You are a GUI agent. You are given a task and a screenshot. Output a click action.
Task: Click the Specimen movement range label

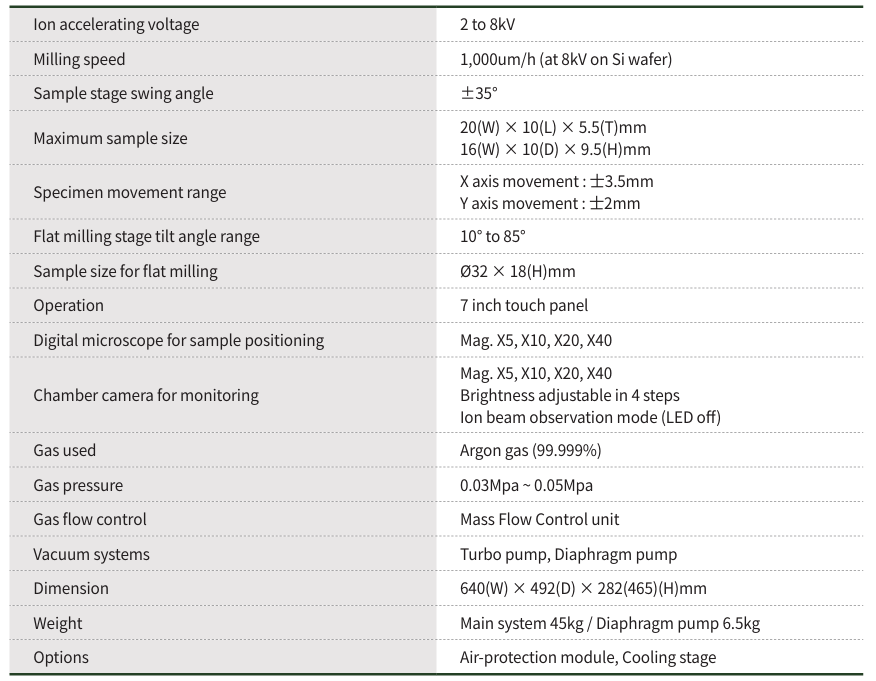(129, 192)
